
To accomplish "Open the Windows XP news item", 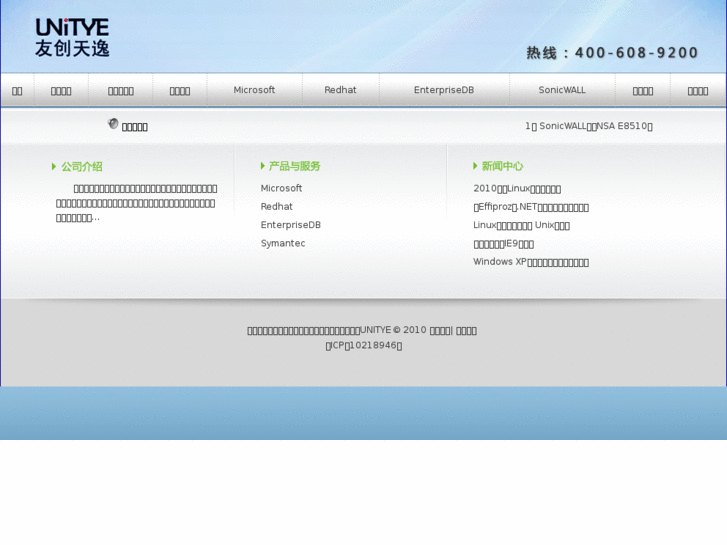I will (531, 262).
